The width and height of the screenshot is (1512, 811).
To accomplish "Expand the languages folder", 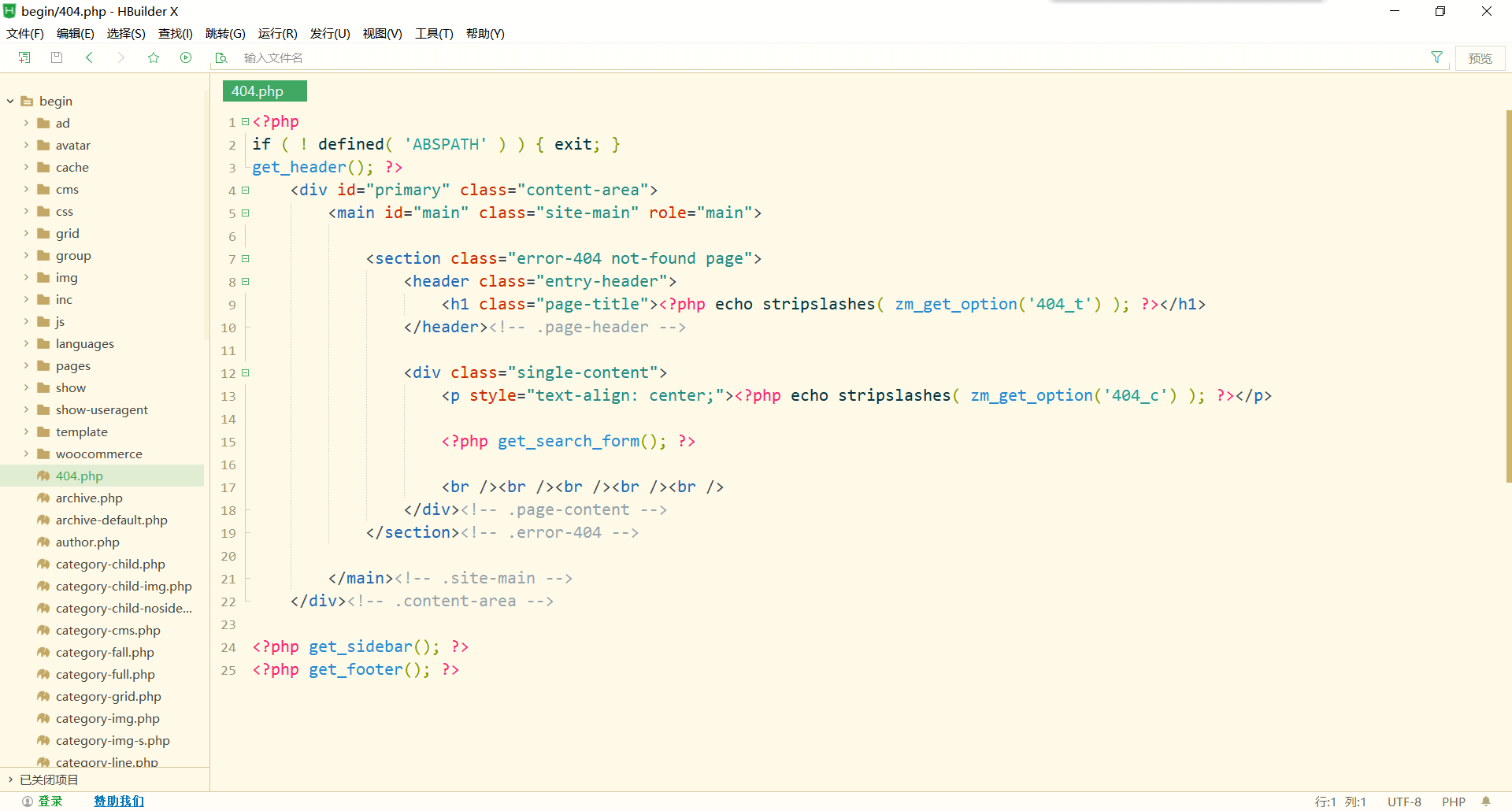I will (26, 343).
